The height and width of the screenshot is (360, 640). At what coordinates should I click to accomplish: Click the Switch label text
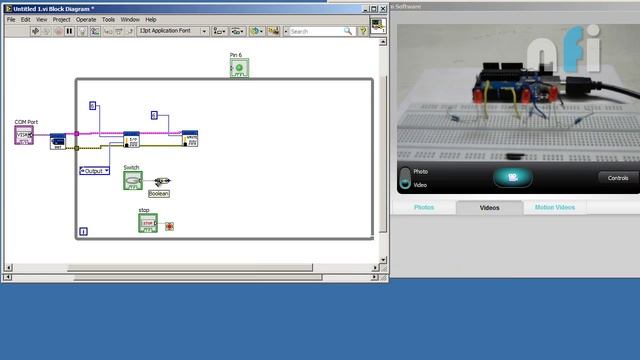pos(131,167)
